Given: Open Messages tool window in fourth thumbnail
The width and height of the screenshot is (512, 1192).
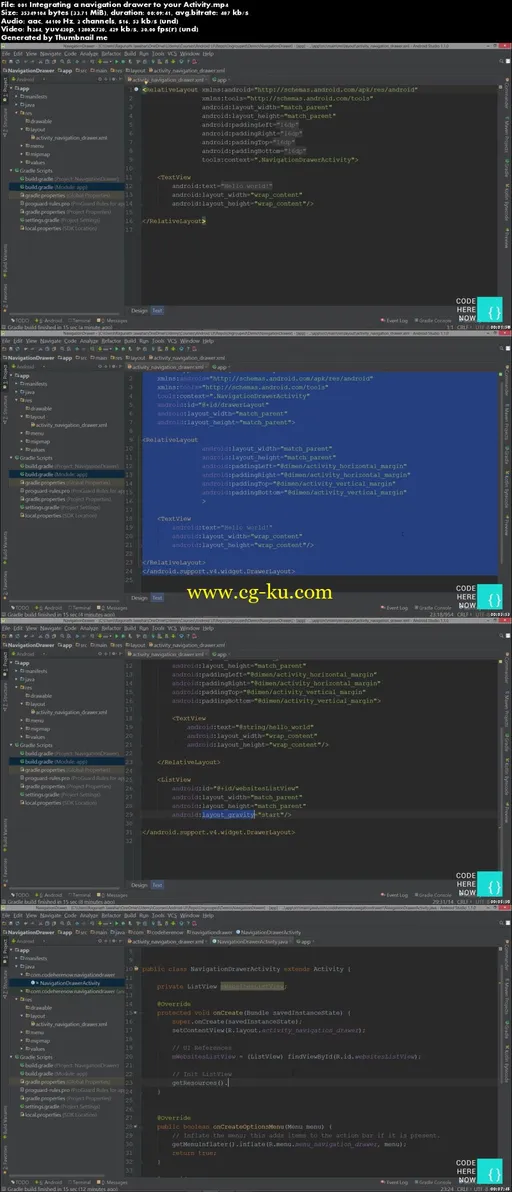Looking at the screenshot, I should pos(113,1183).
